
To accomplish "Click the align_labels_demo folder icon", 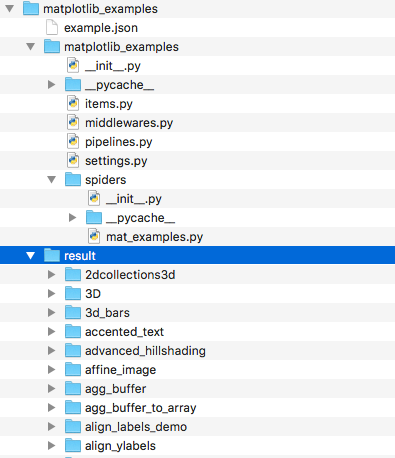I will (x=73, y=426).
